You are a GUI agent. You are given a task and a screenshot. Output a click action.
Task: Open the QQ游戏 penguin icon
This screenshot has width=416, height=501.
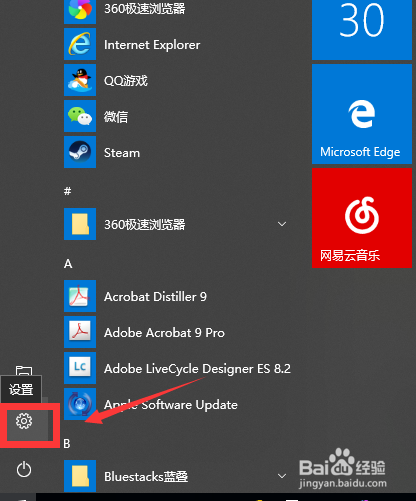[x=80, y=80]
